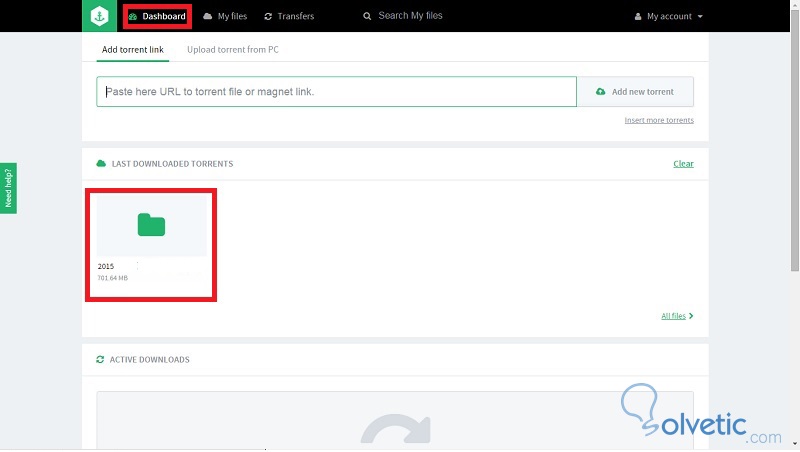Image resolution: width=800 pixels, height=452 pixels.
Task: Click the Add new torrent button
Action: click(x=635, y=92)
